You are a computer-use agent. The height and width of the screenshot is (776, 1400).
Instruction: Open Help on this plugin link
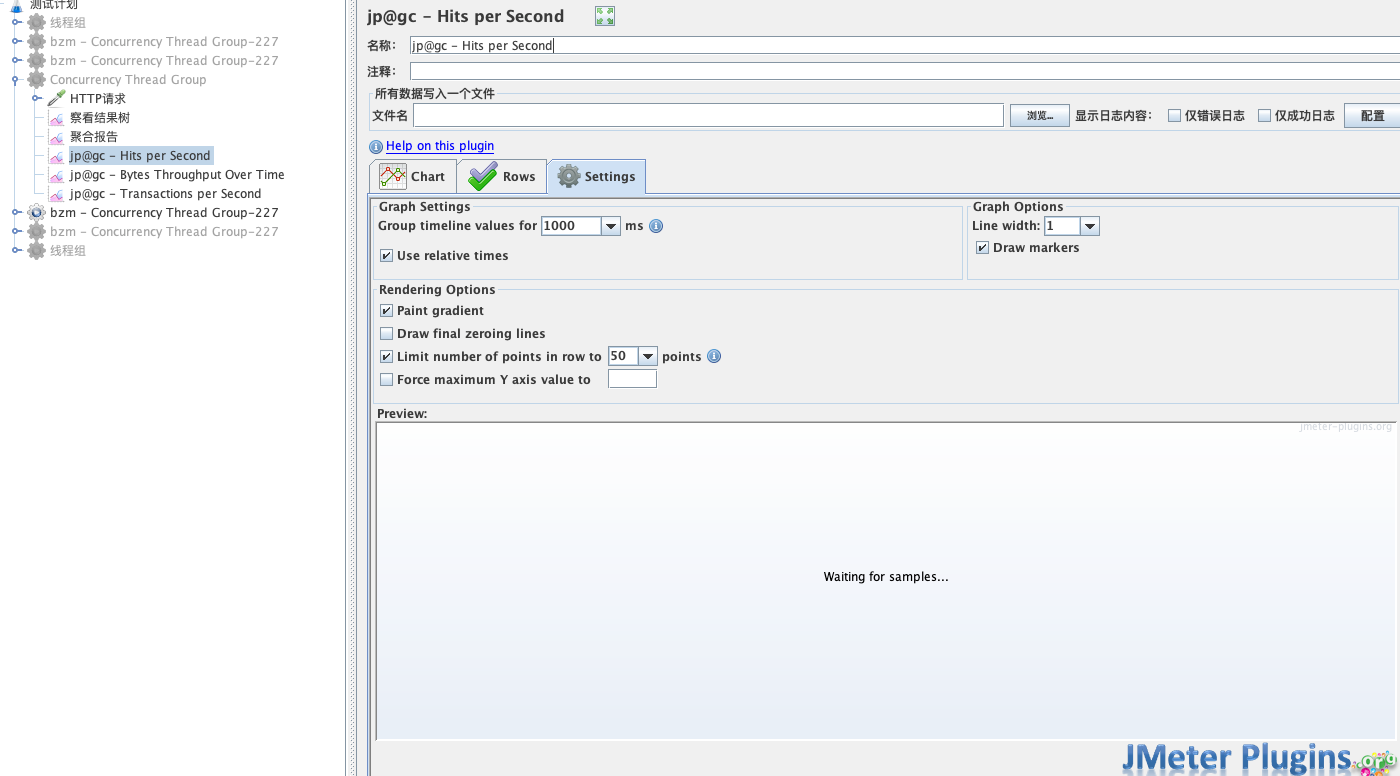[x=440, y=146]
